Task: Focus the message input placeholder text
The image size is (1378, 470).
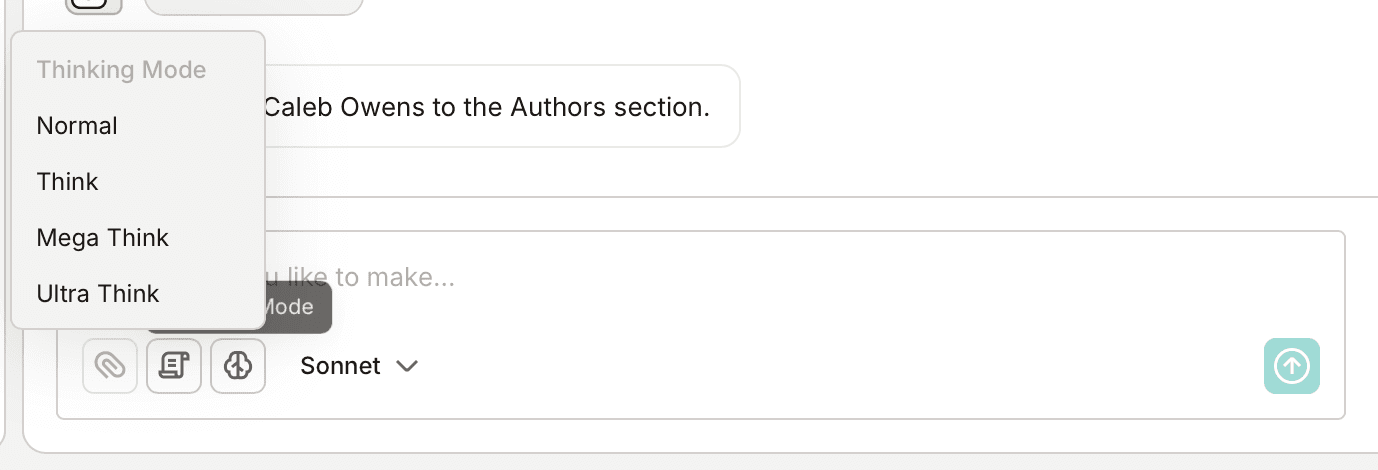Action: click(360, 277)
